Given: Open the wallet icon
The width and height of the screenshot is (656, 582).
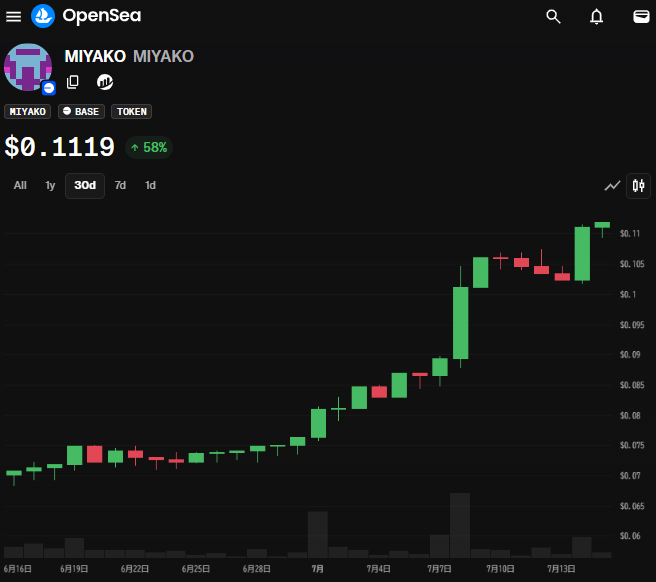Looking at the screenshot, I should click(641, 17).
